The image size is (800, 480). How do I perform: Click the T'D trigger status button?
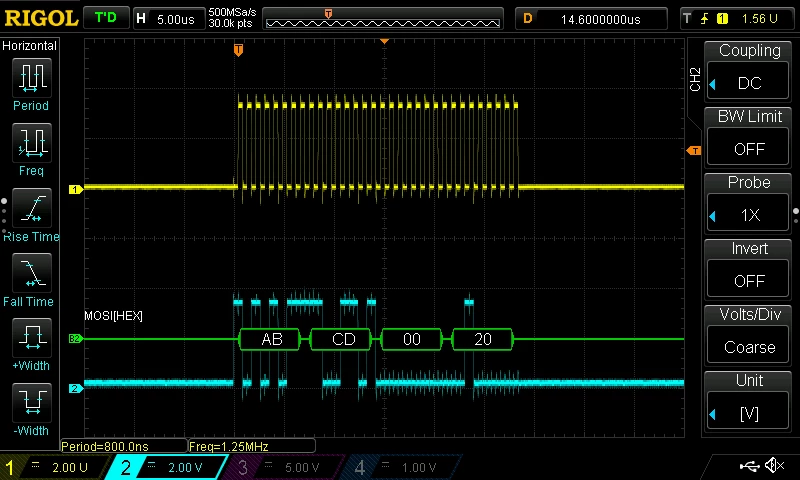tap(106, 18)
